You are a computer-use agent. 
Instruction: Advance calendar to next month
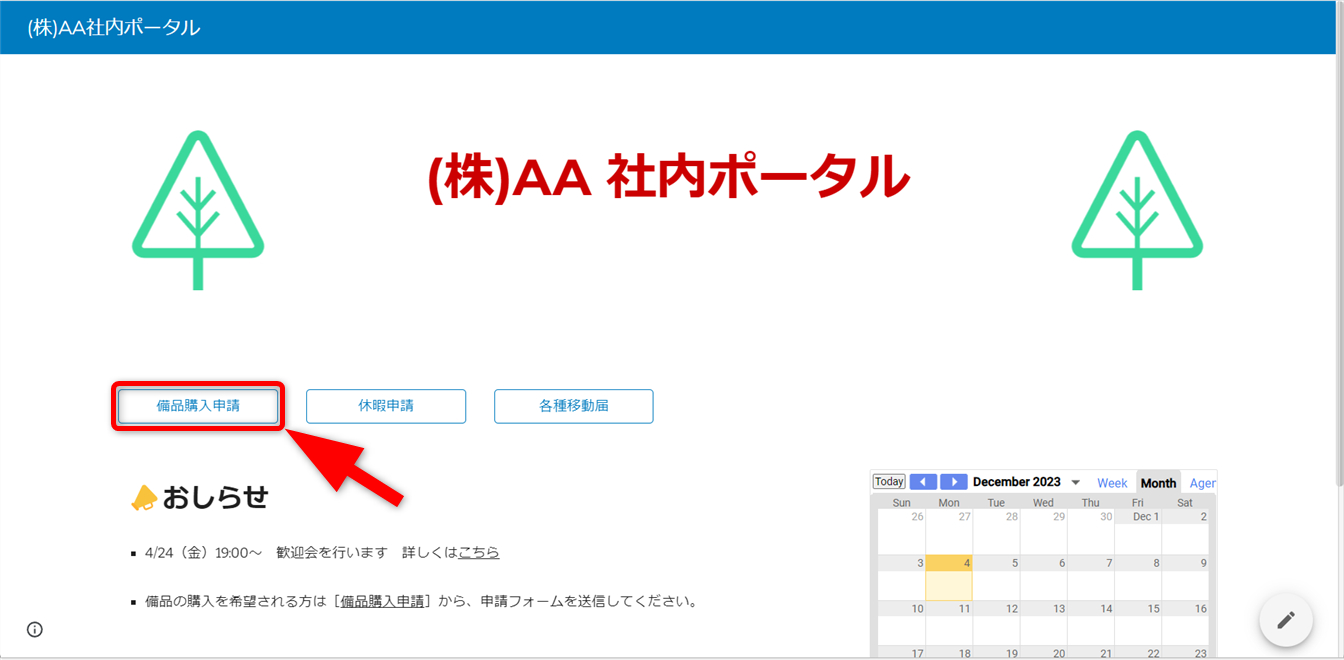pyautogui.click(x=954, y=482)
